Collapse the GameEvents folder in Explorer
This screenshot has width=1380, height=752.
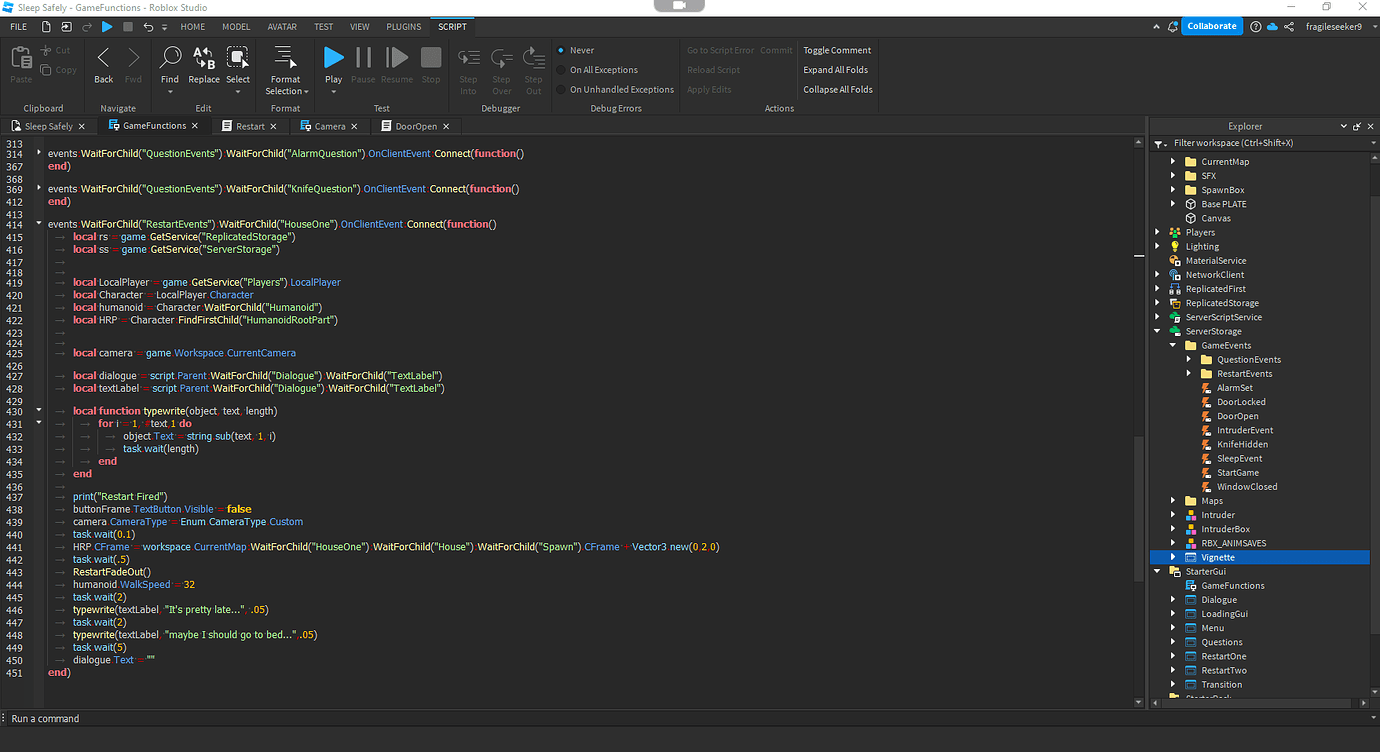point(1172,345)
